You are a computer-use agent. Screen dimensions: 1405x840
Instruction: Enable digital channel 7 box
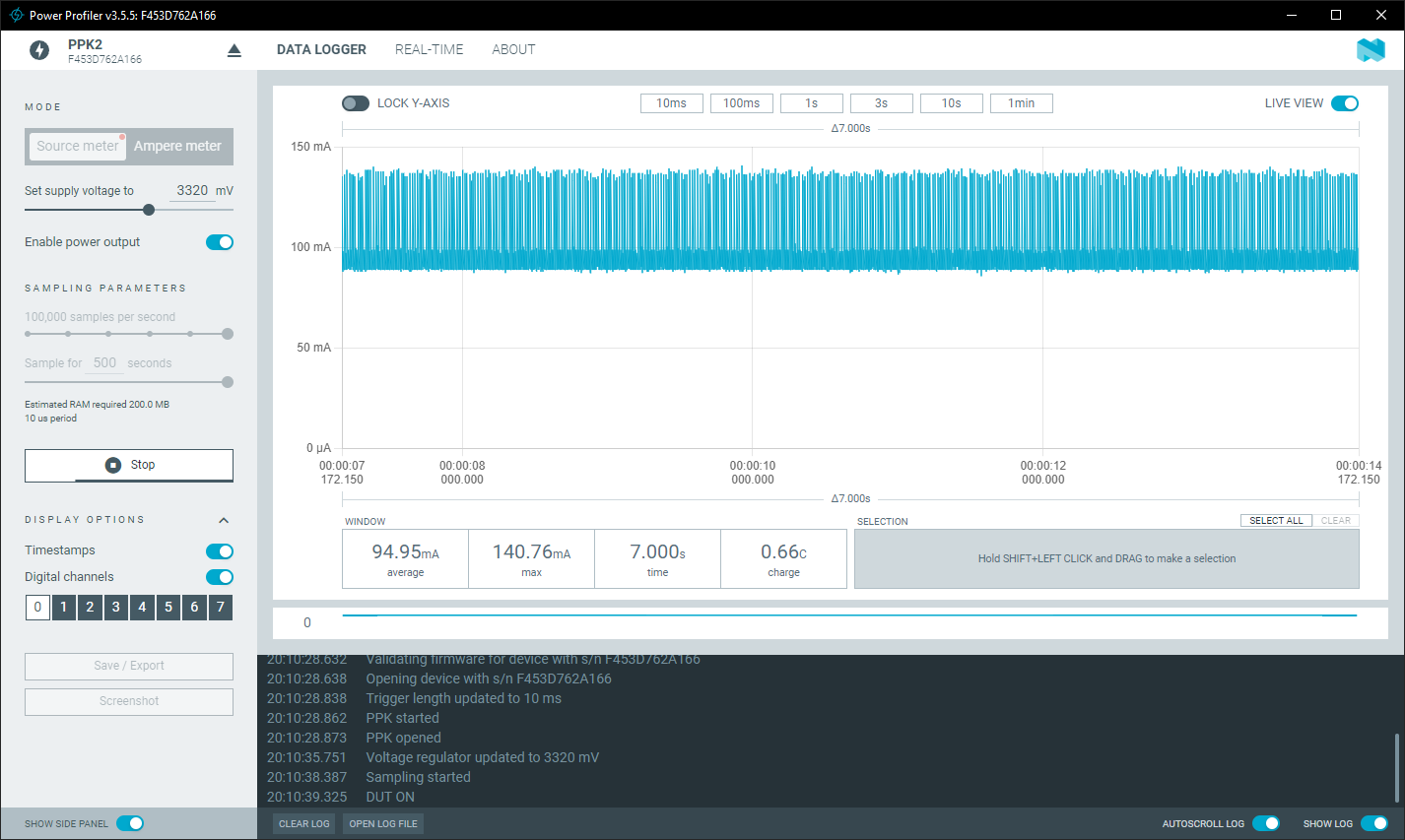221,608
